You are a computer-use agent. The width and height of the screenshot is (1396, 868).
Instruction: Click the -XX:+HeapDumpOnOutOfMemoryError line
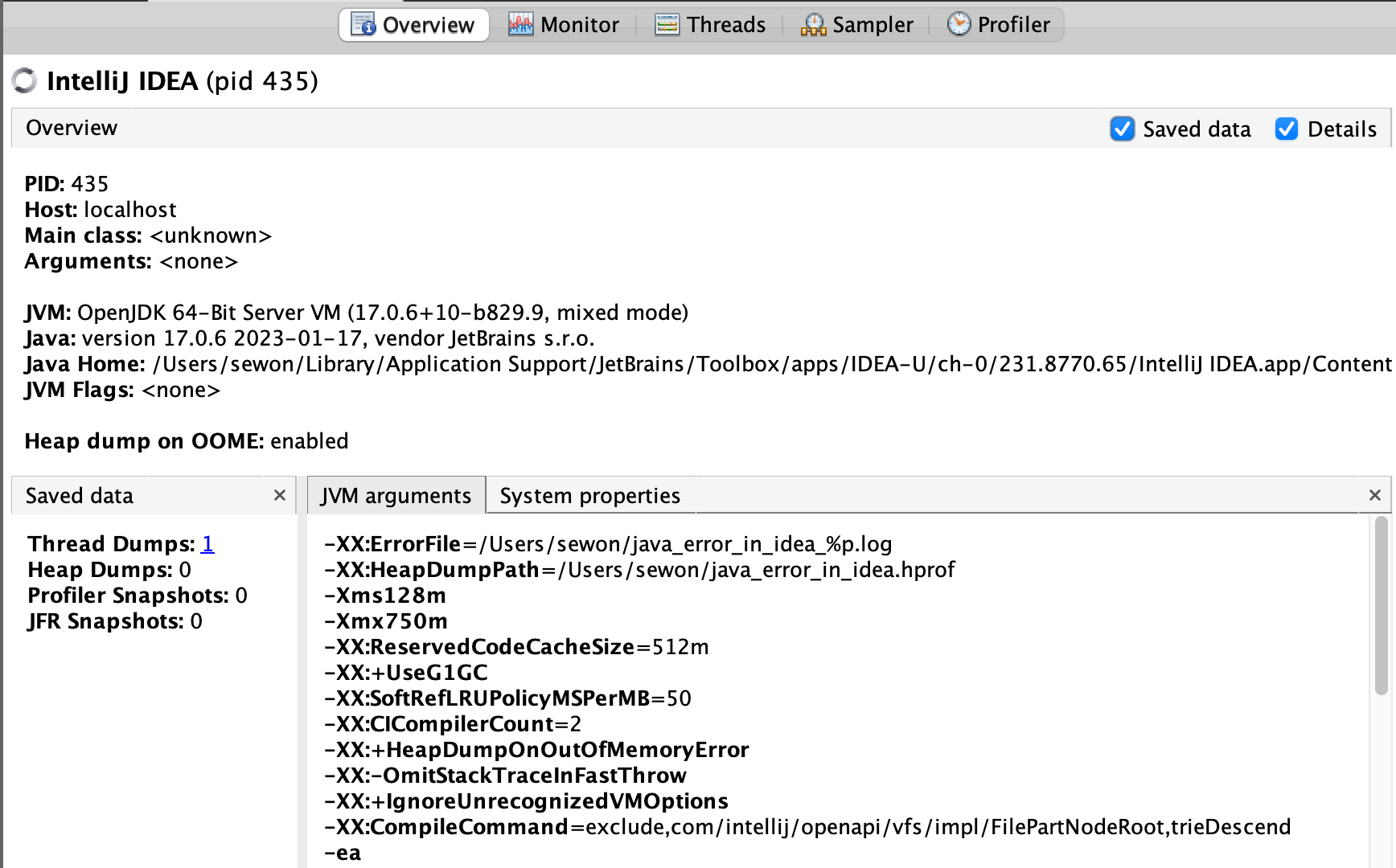[536, 750]
